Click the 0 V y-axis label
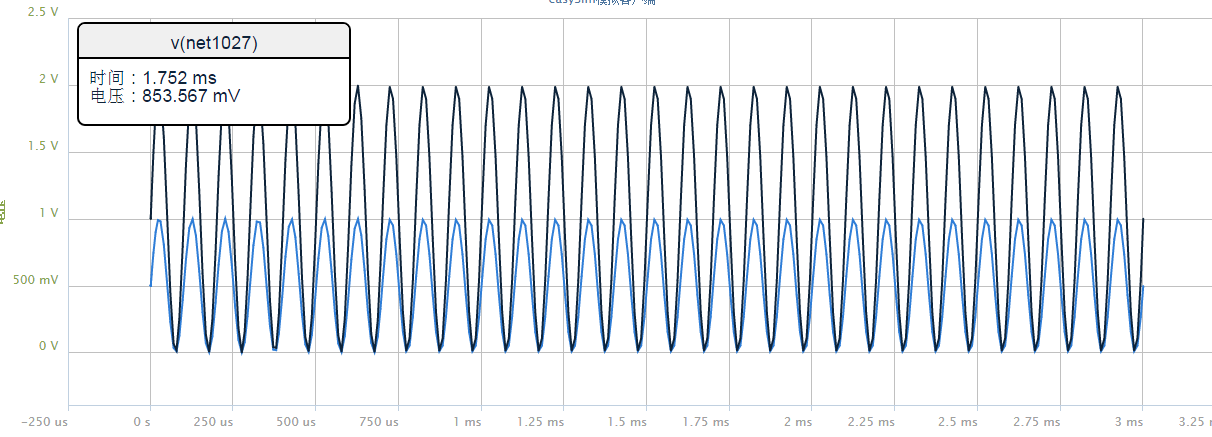This screenshot has height=437, width=1212. click(48, 346)
